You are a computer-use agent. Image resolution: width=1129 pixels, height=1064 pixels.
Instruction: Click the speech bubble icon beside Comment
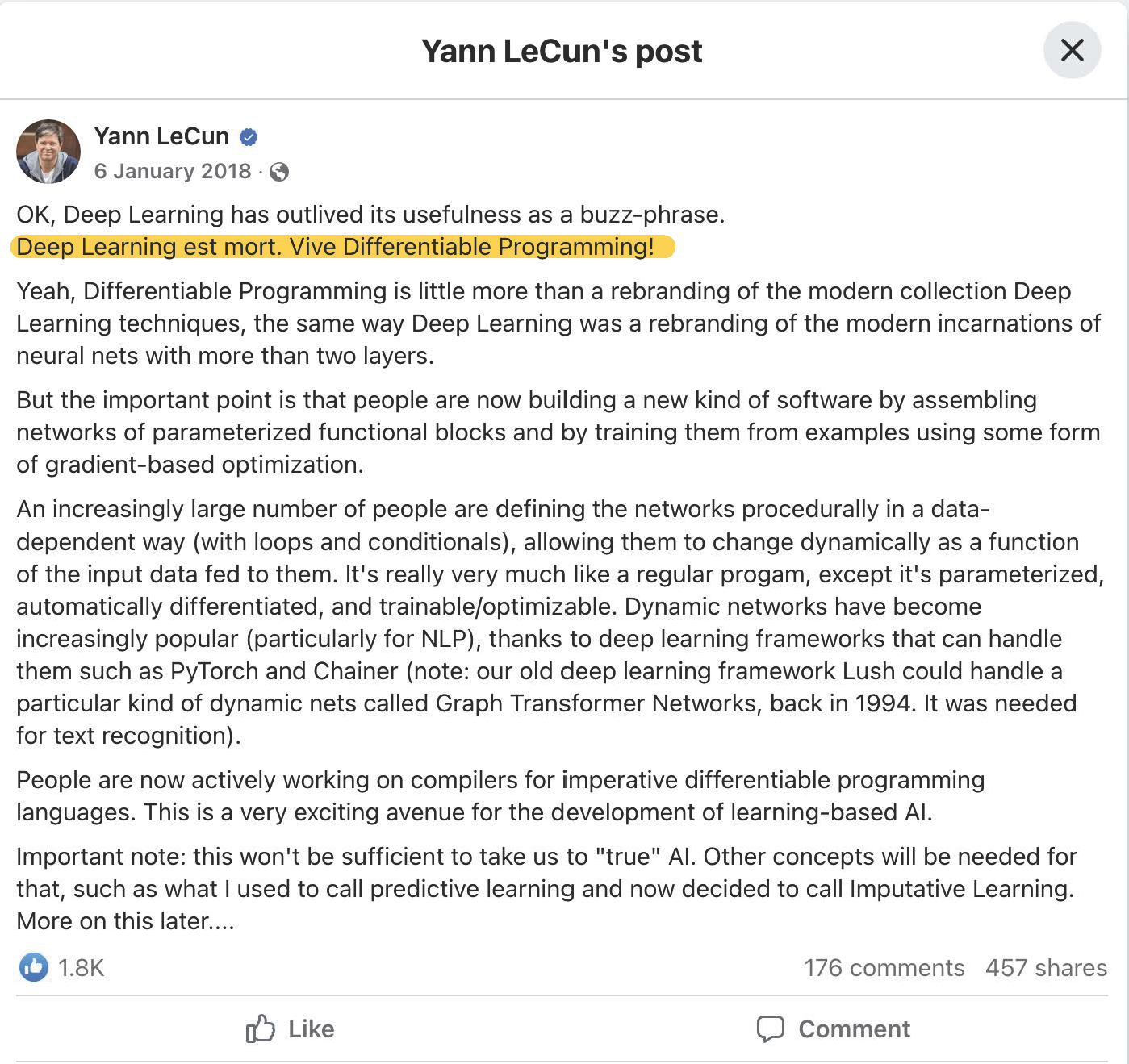click(x=772, y=1029)
